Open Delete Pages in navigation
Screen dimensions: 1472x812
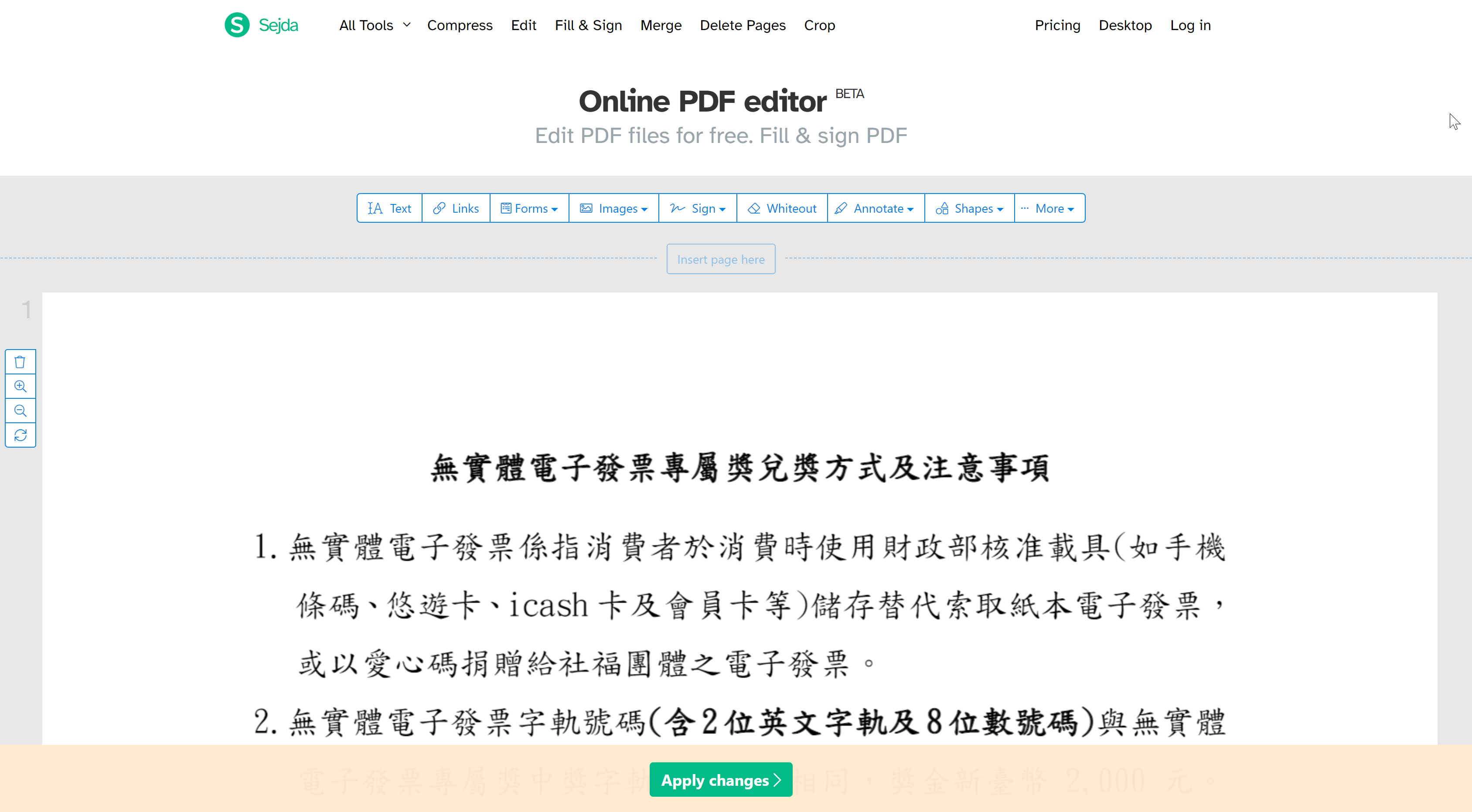point(742,25)
